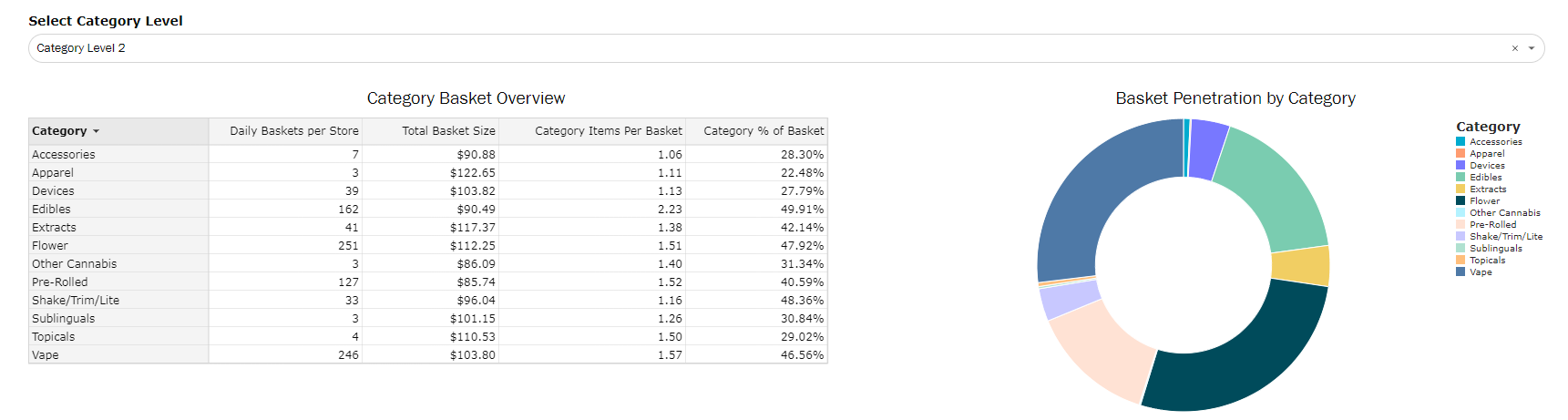This screenshot has width=1568, height=420.
Task: Open the Category Level dropdown arrow
Action: pos(1532,48)
